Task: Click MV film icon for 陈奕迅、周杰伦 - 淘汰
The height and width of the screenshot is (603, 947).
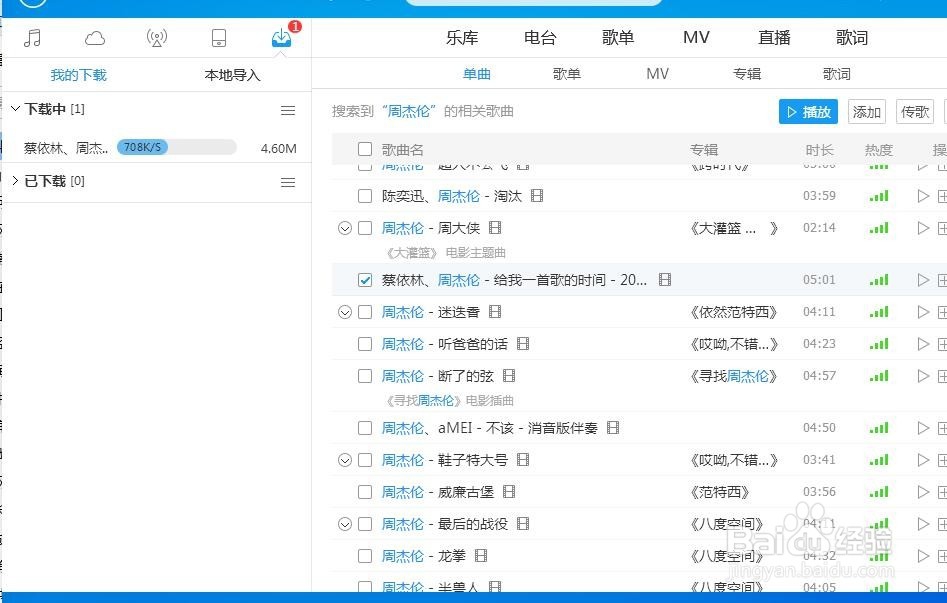Action: click(x=537, y=196)
